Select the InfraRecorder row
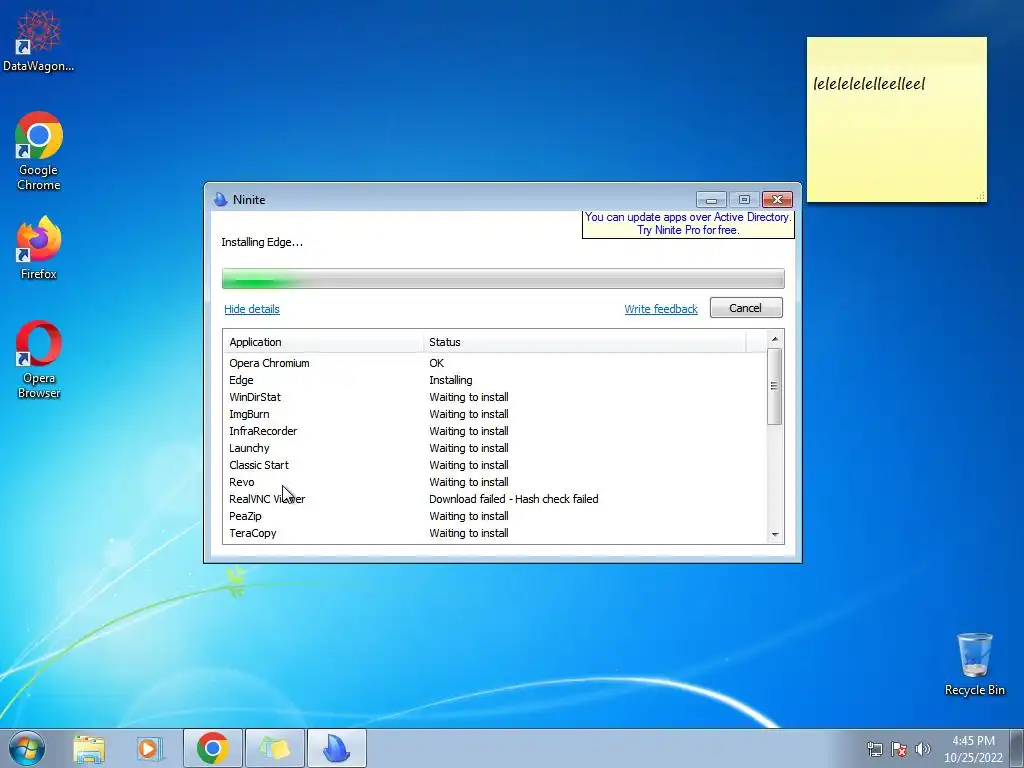 495,431
